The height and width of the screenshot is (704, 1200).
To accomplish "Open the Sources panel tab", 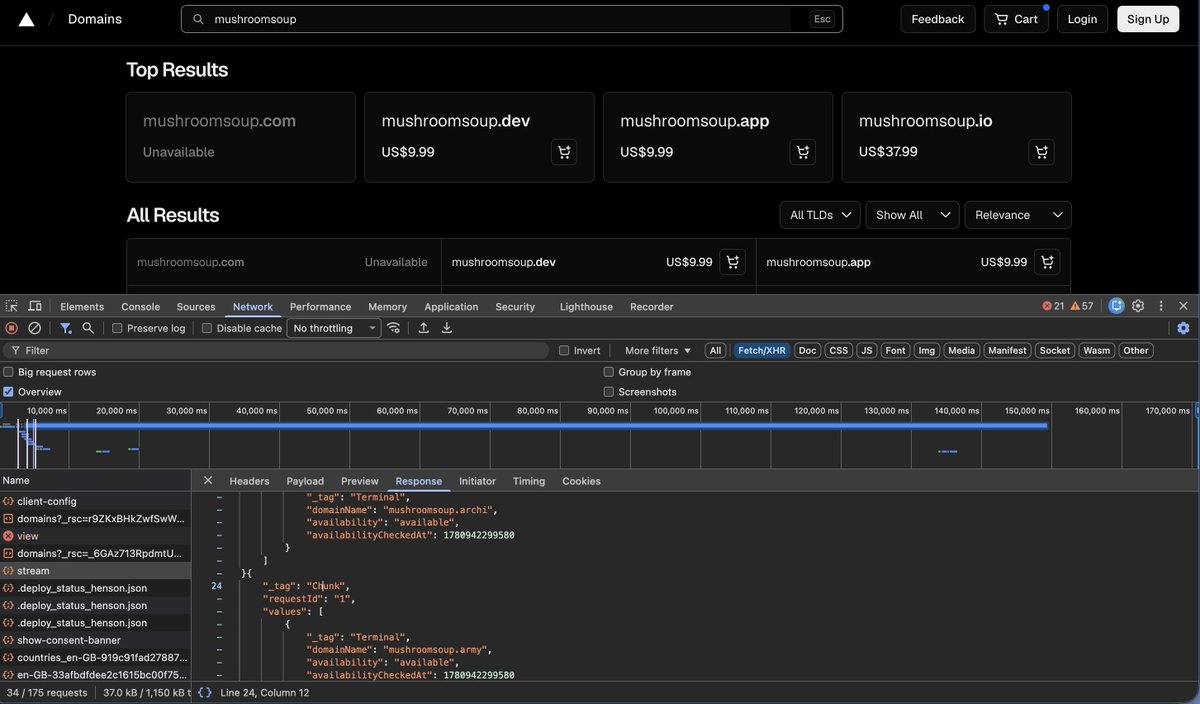I will click(196, 307).
